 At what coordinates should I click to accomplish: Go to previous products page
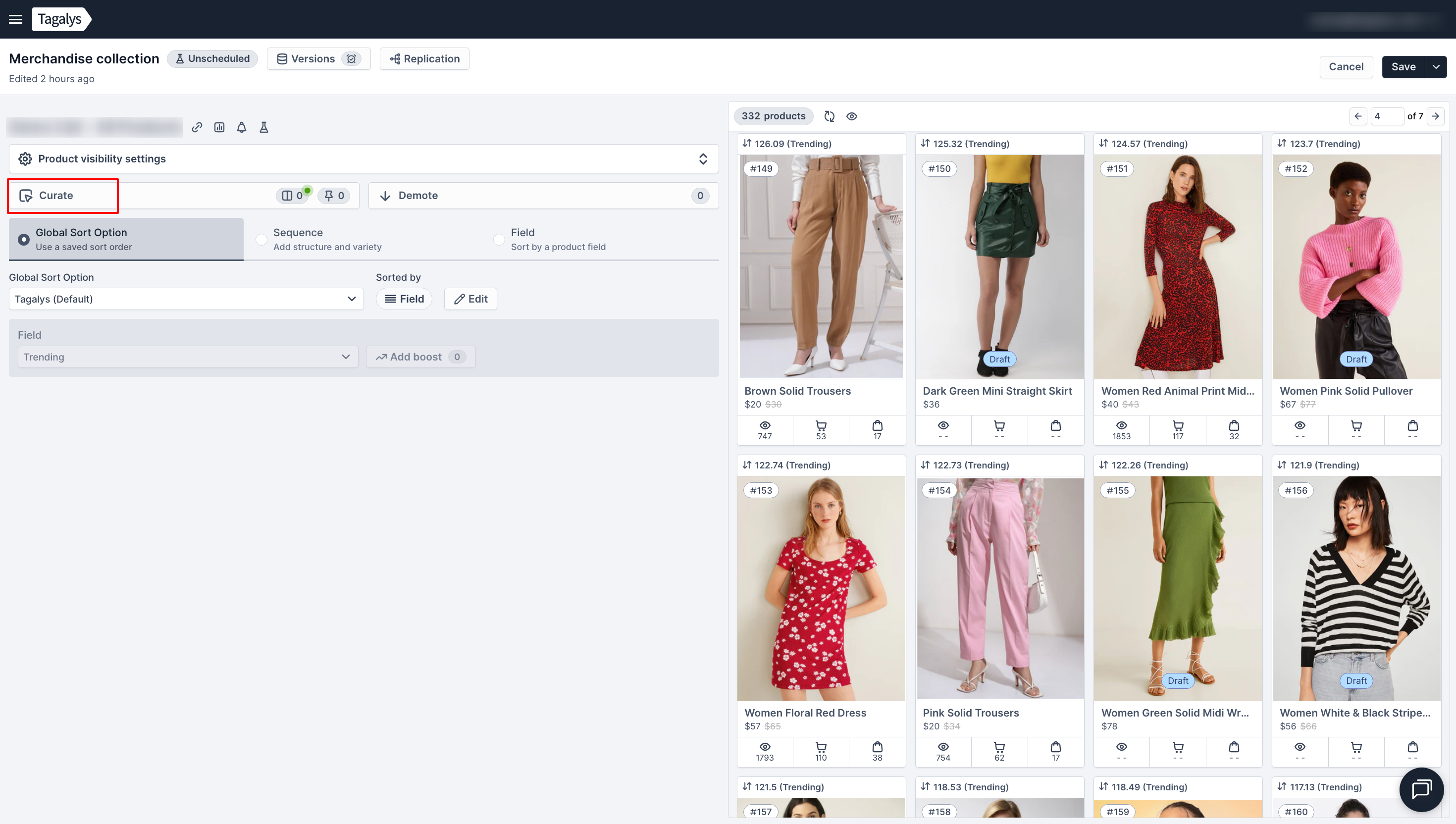pos(1358,116)
